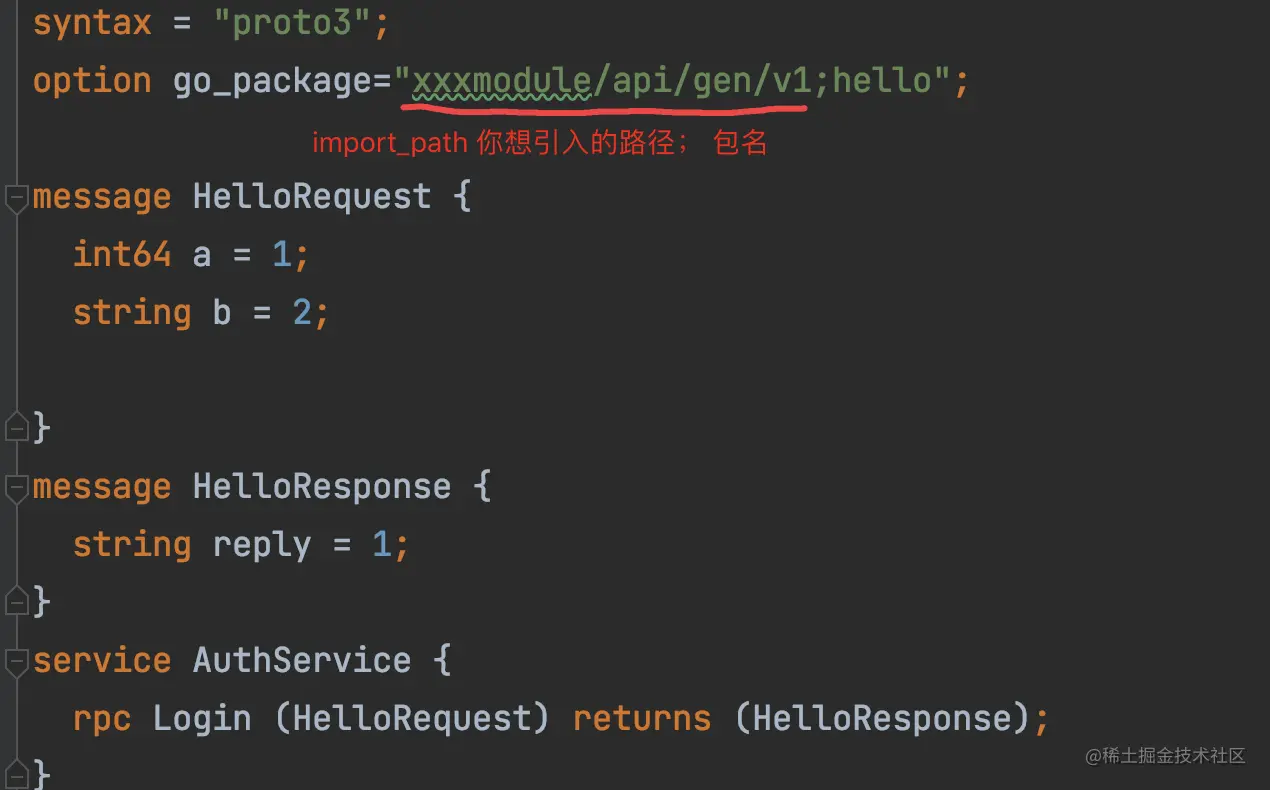The image size is (1270, 790).
Task: Click the HelloRequest message name
Action: 312,196
